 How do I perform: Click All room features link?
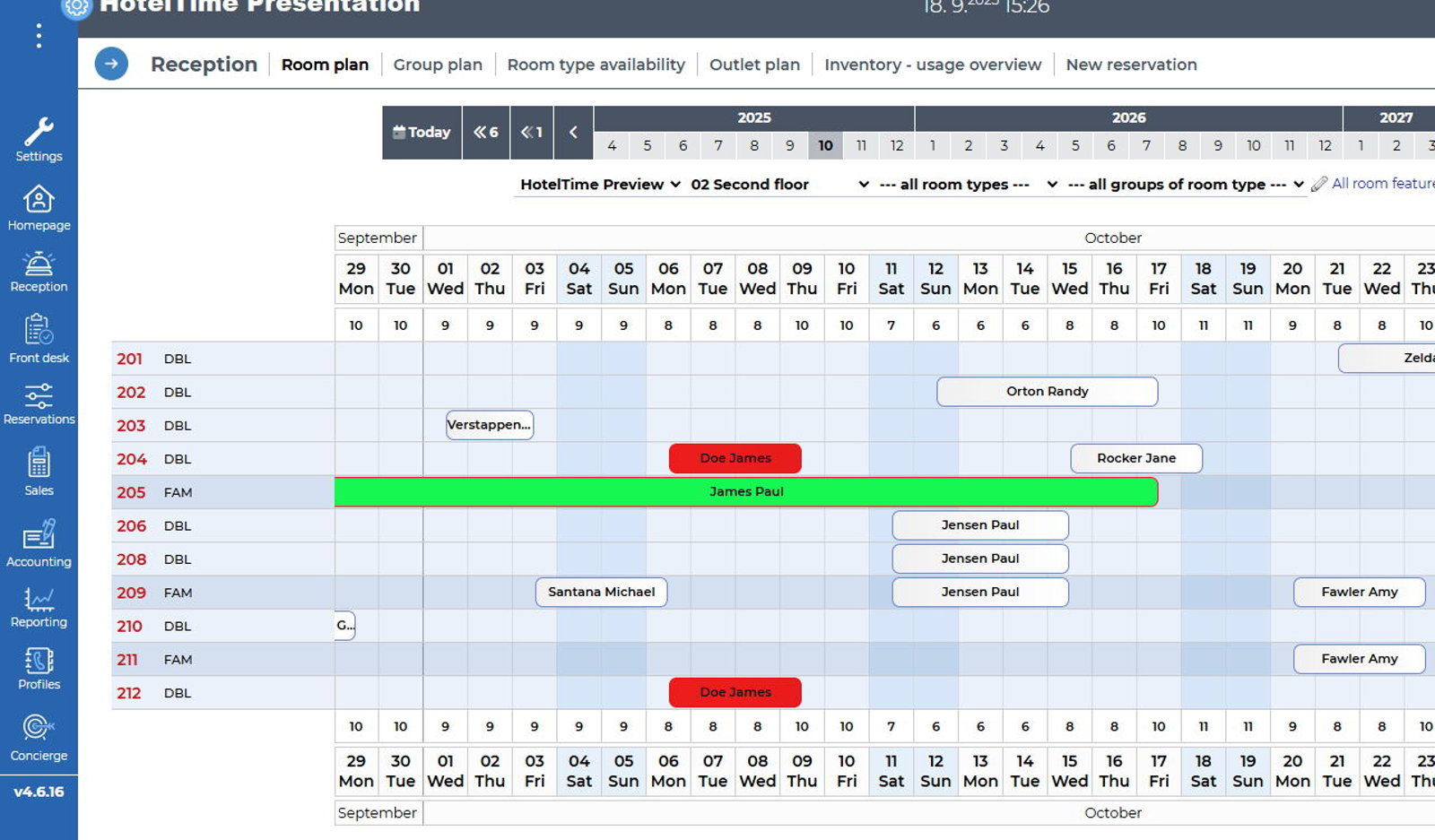(1383, 183)
